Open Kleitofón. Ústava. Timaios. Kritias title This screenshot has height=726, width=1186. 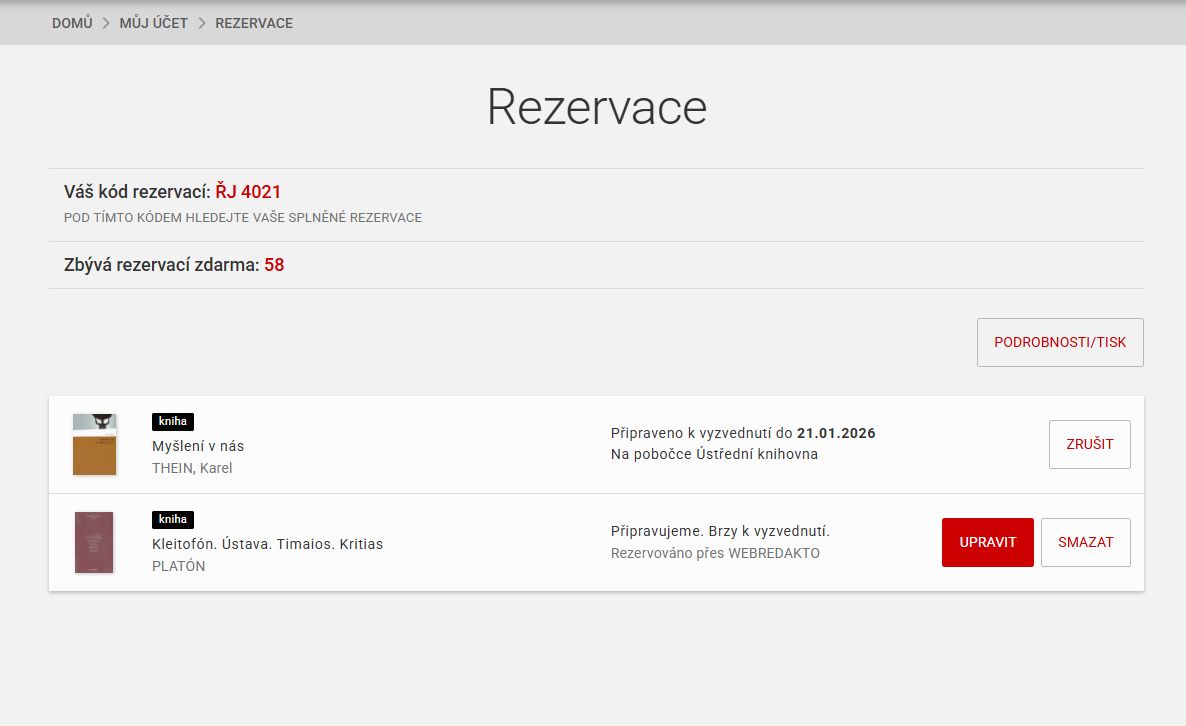click(267, 544)
